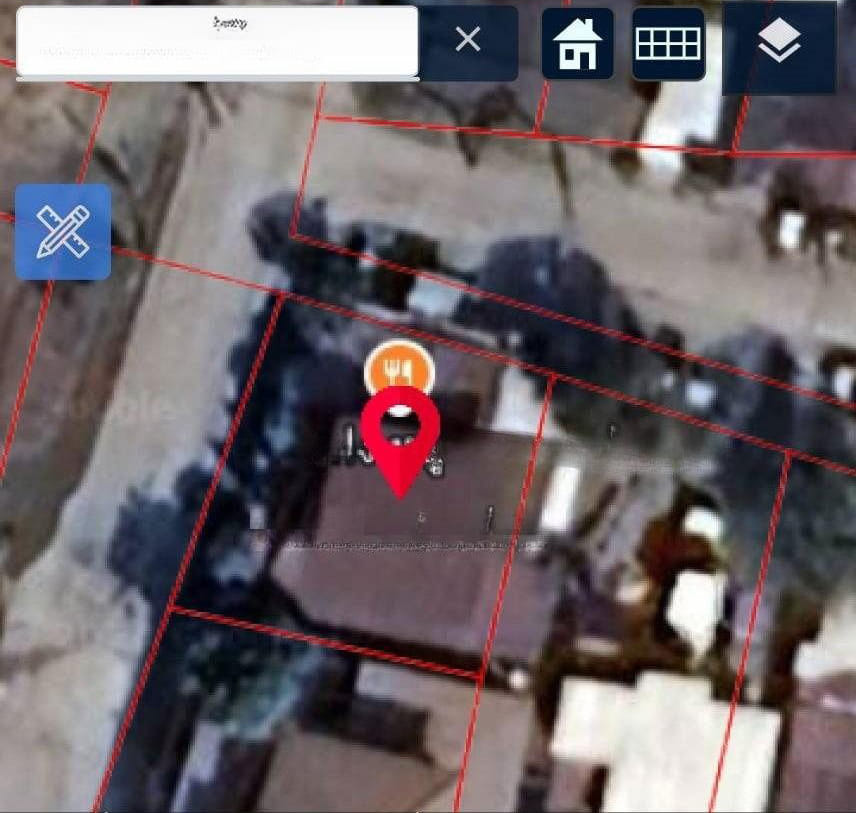Open the map layers panel
Viewport: 856px width, 813px height.
point(778,45)
